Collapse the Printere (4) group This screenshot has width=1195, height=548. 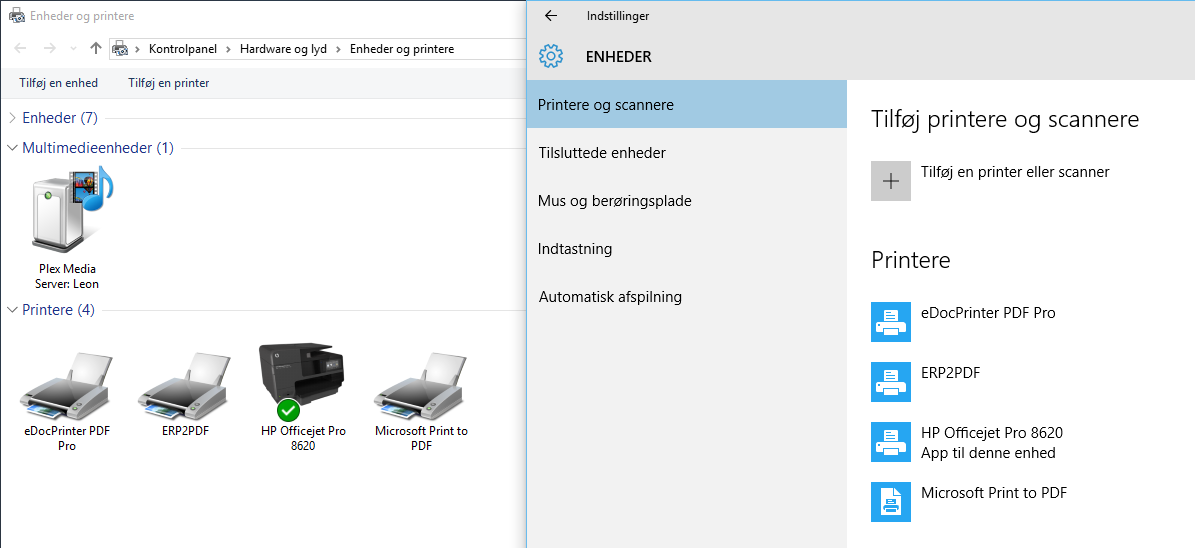(12, 310)
